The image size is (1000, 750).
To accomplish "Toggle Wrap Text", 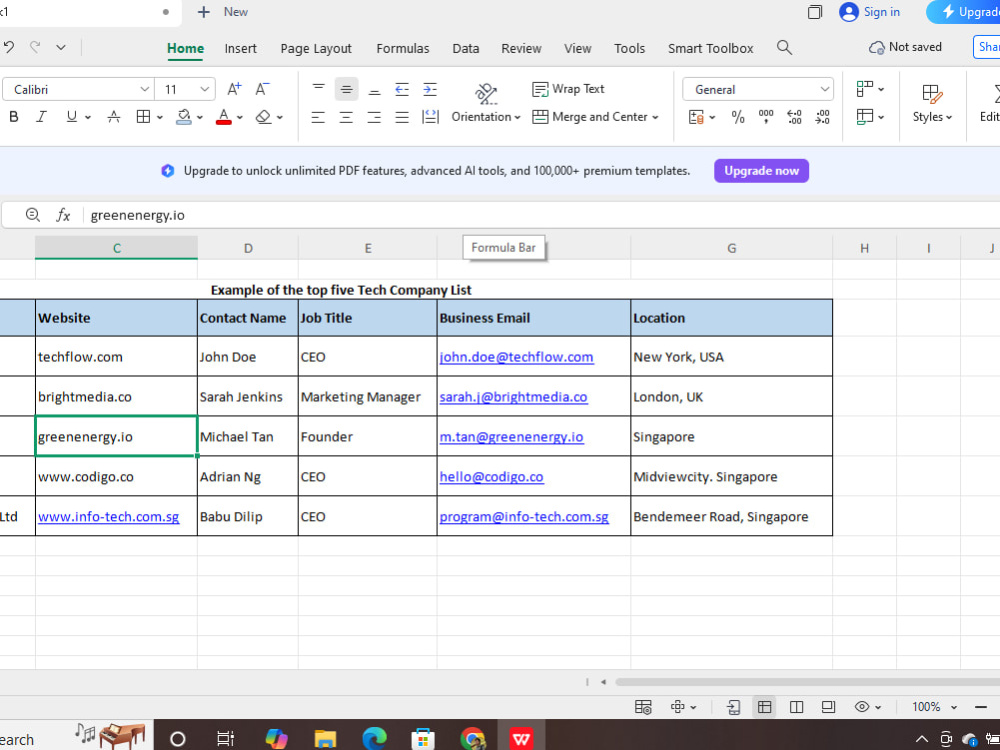I will pos(568,89).
